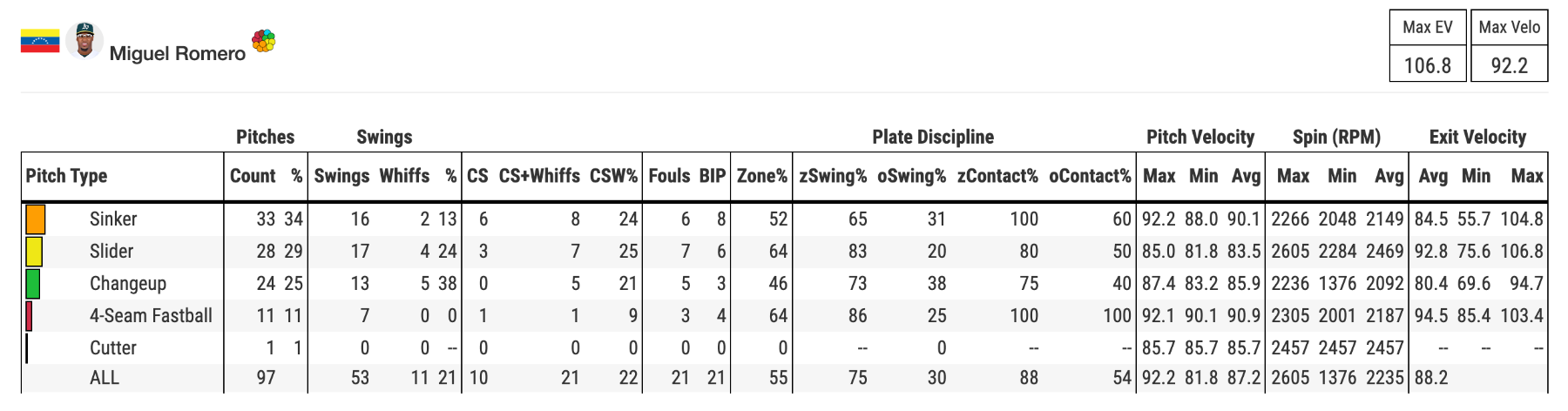Click the Max EV value box
The image size is (1568, 411).
[1427, 65]
